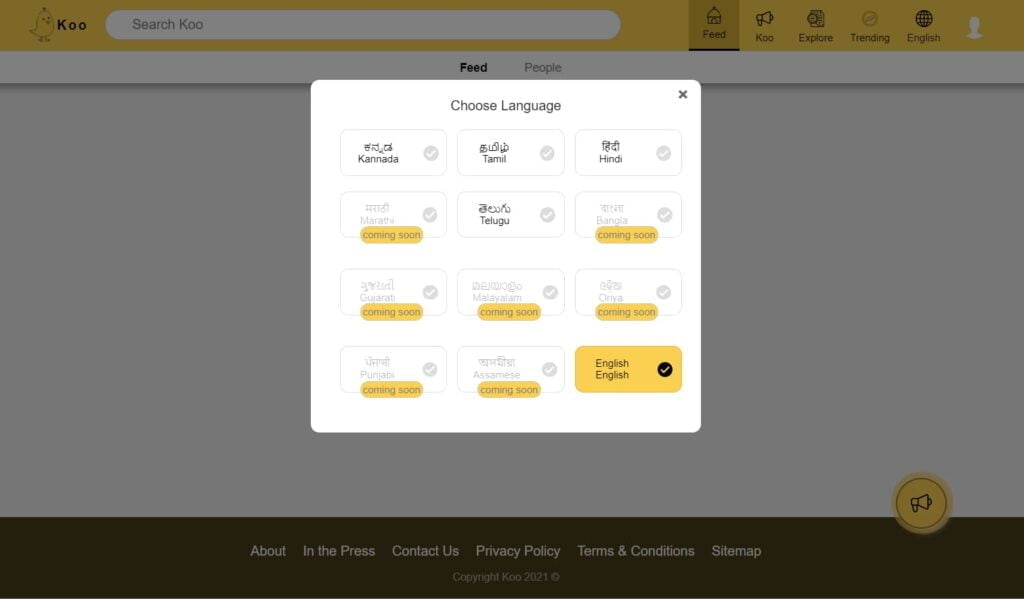
Task: Open Privacy Policy footer link
Action: 518,551
